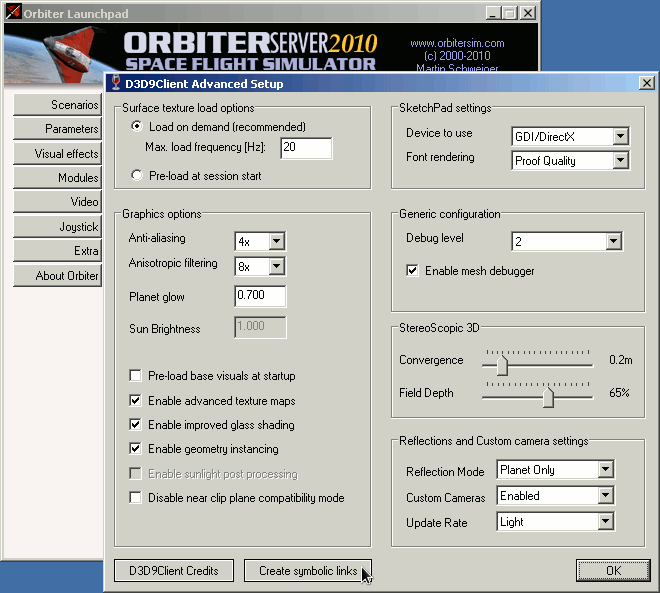Viewport: 660px width, 593px height.
Task: Expand the Device to use dropdown
Action: (620, 136)
